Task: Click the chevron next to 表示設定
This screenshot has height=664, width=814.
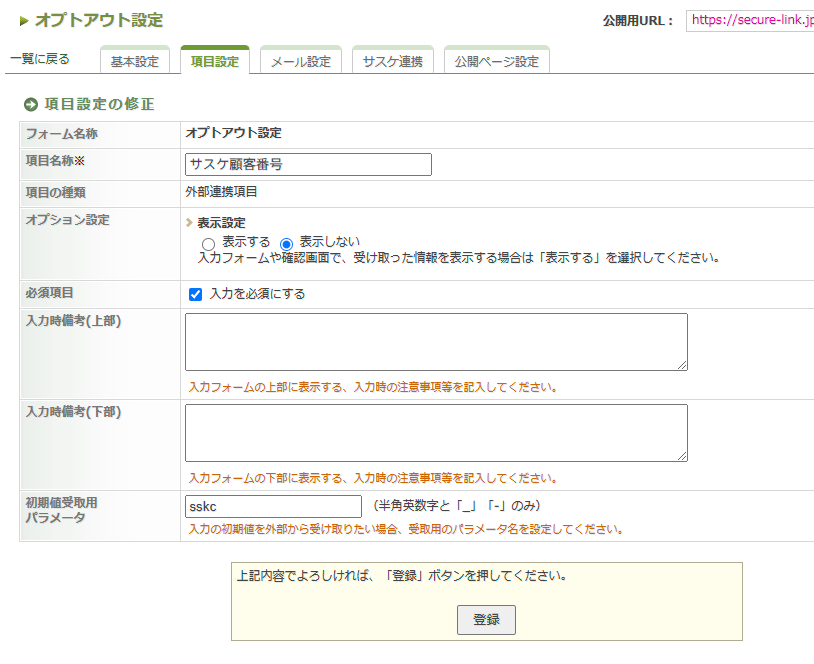Action: 189,223
